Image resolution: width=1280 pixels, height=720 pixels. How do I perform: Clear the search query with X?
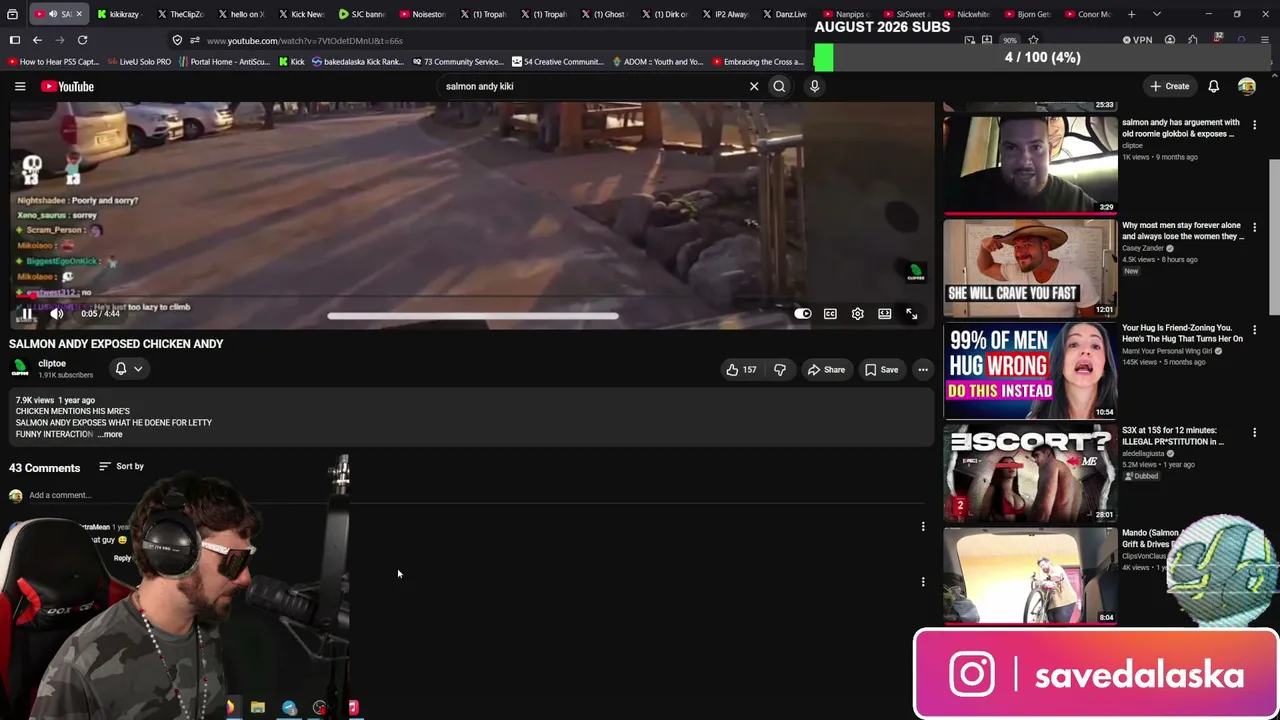point(754,86)
